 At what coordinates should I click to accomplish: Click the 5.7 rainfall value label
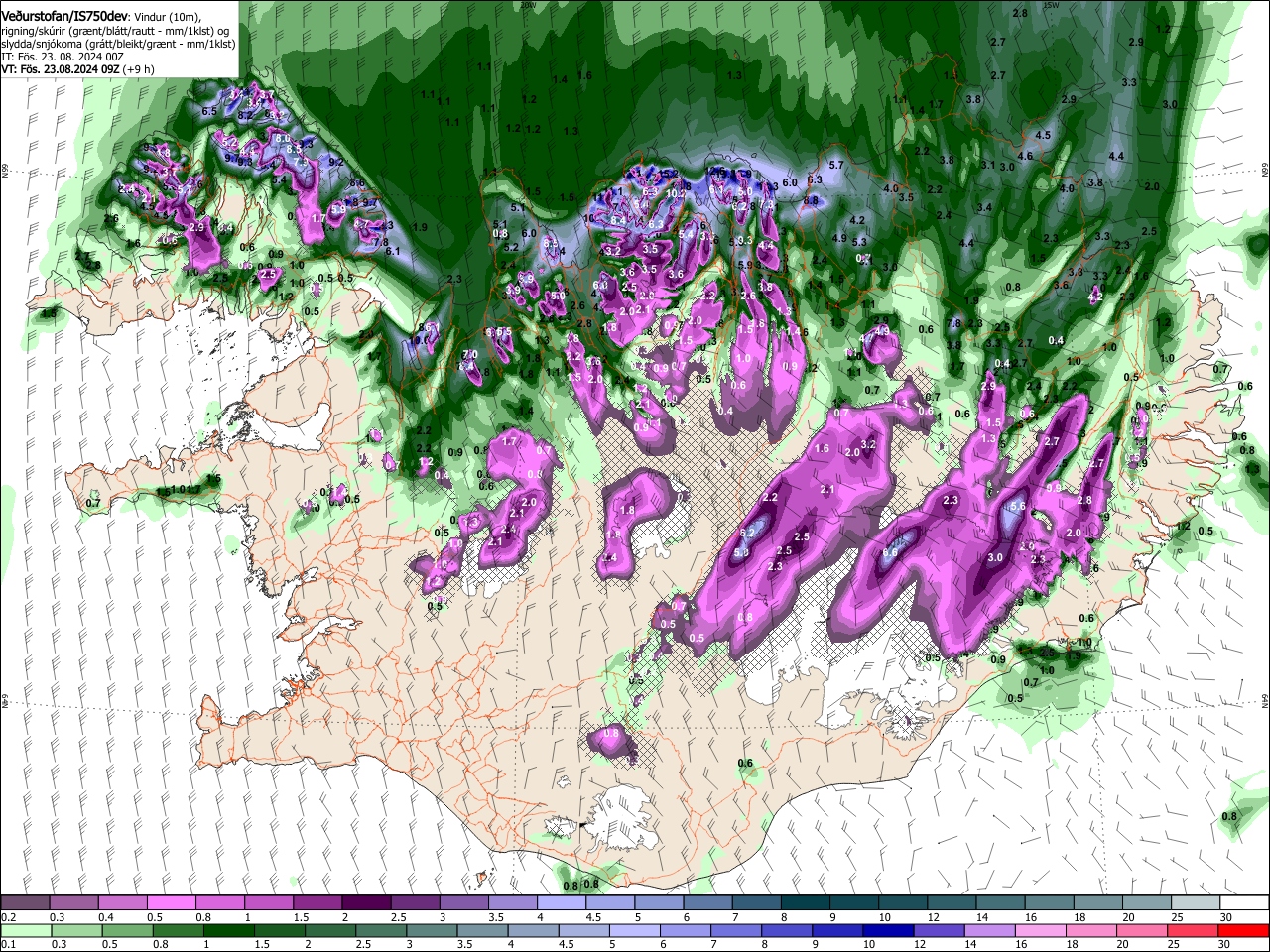coord(835,165)
